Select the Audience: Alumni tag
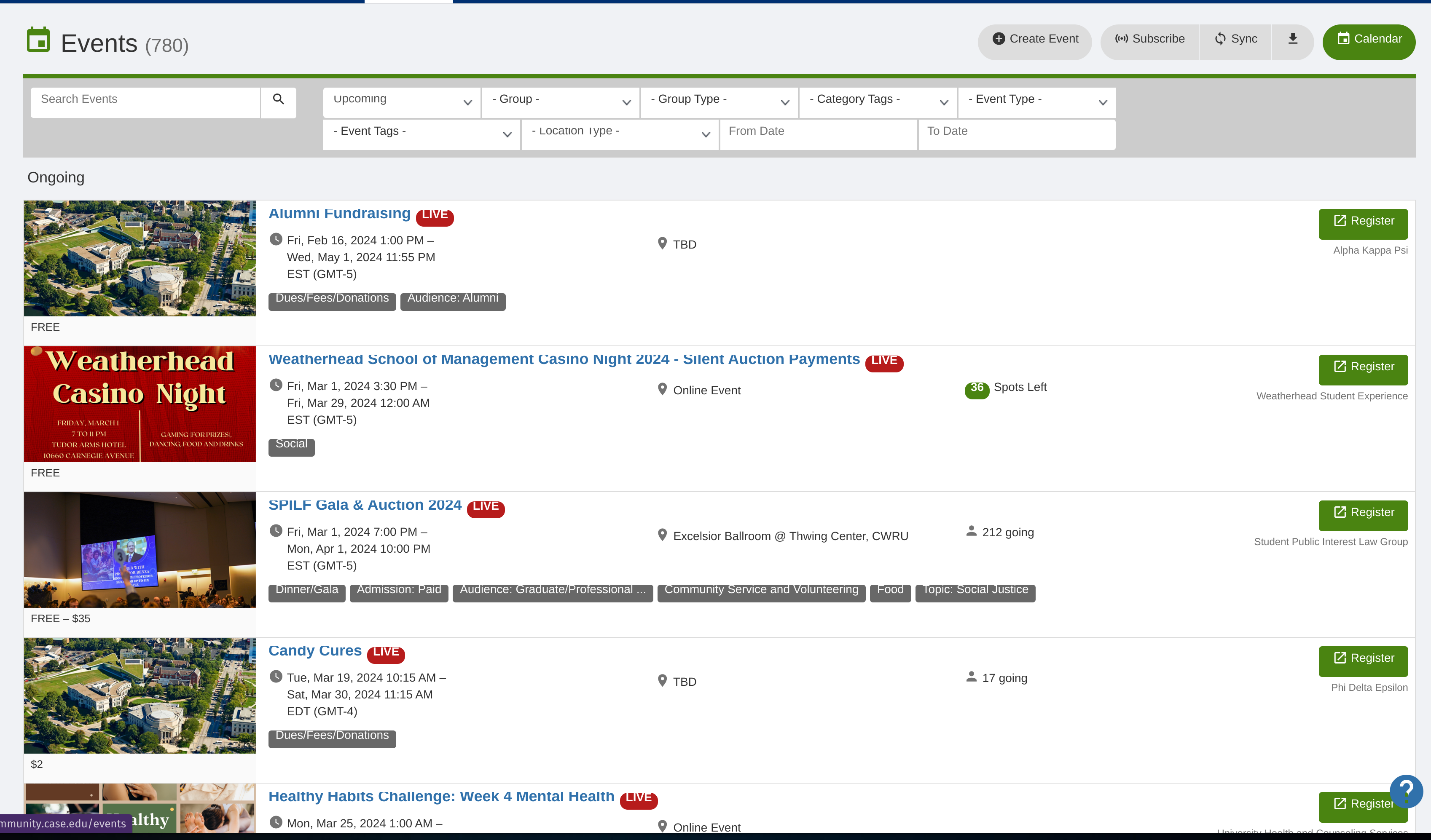 click(453, 300)
